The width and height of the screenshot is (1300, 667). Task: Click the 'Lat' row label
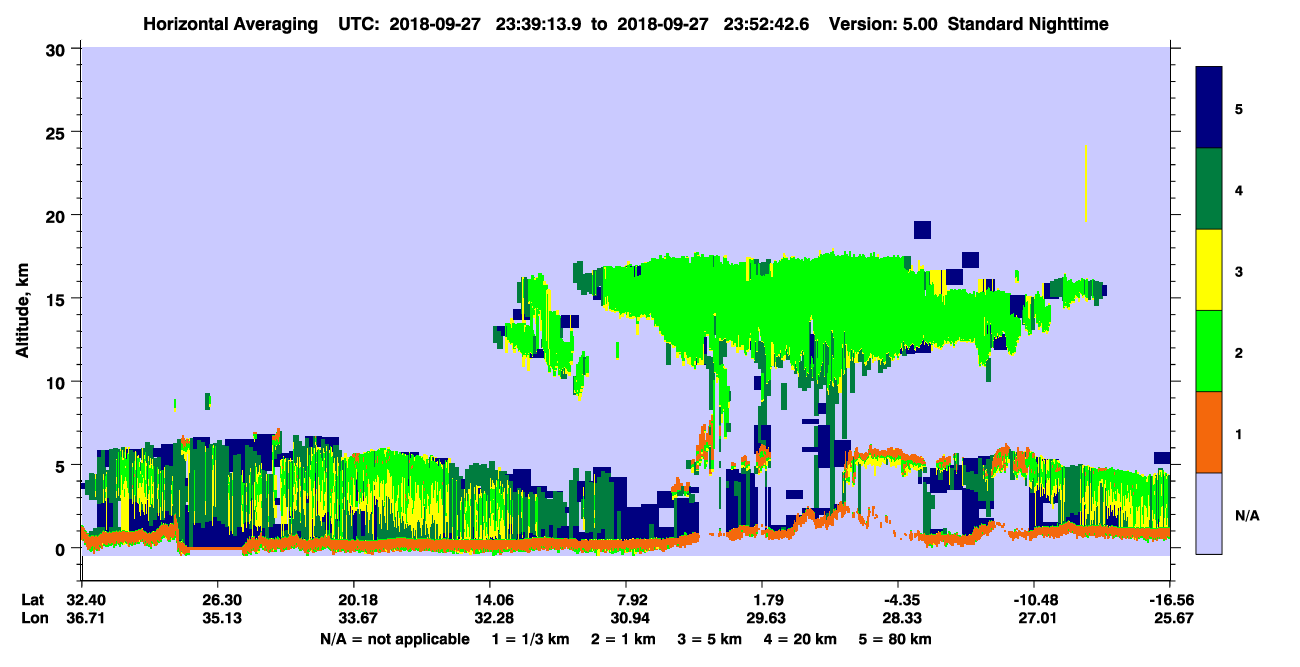(33, 599)
